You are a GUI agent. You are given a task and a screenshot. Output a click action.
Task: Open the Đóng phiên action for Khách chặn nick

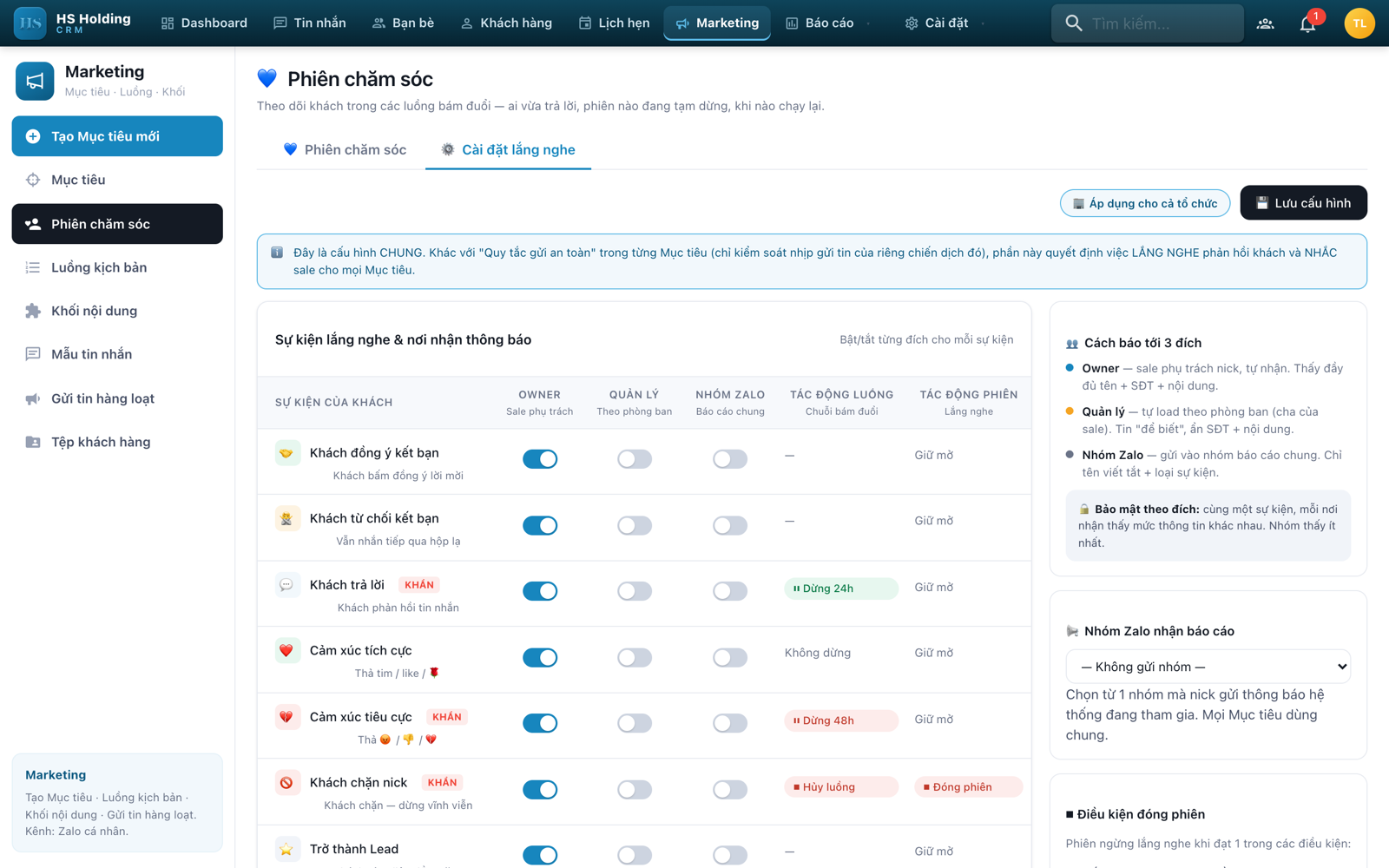coord(969,786)
